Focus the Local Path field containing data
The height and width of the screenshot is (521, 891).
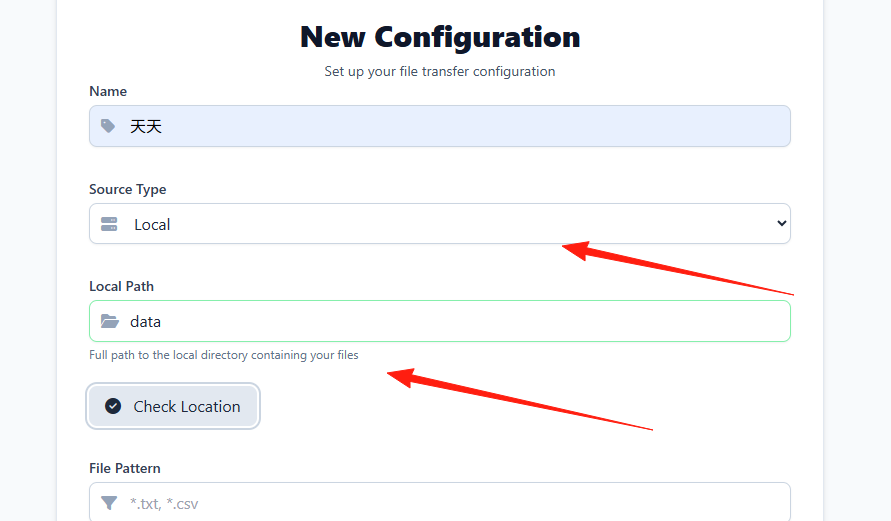440,321
